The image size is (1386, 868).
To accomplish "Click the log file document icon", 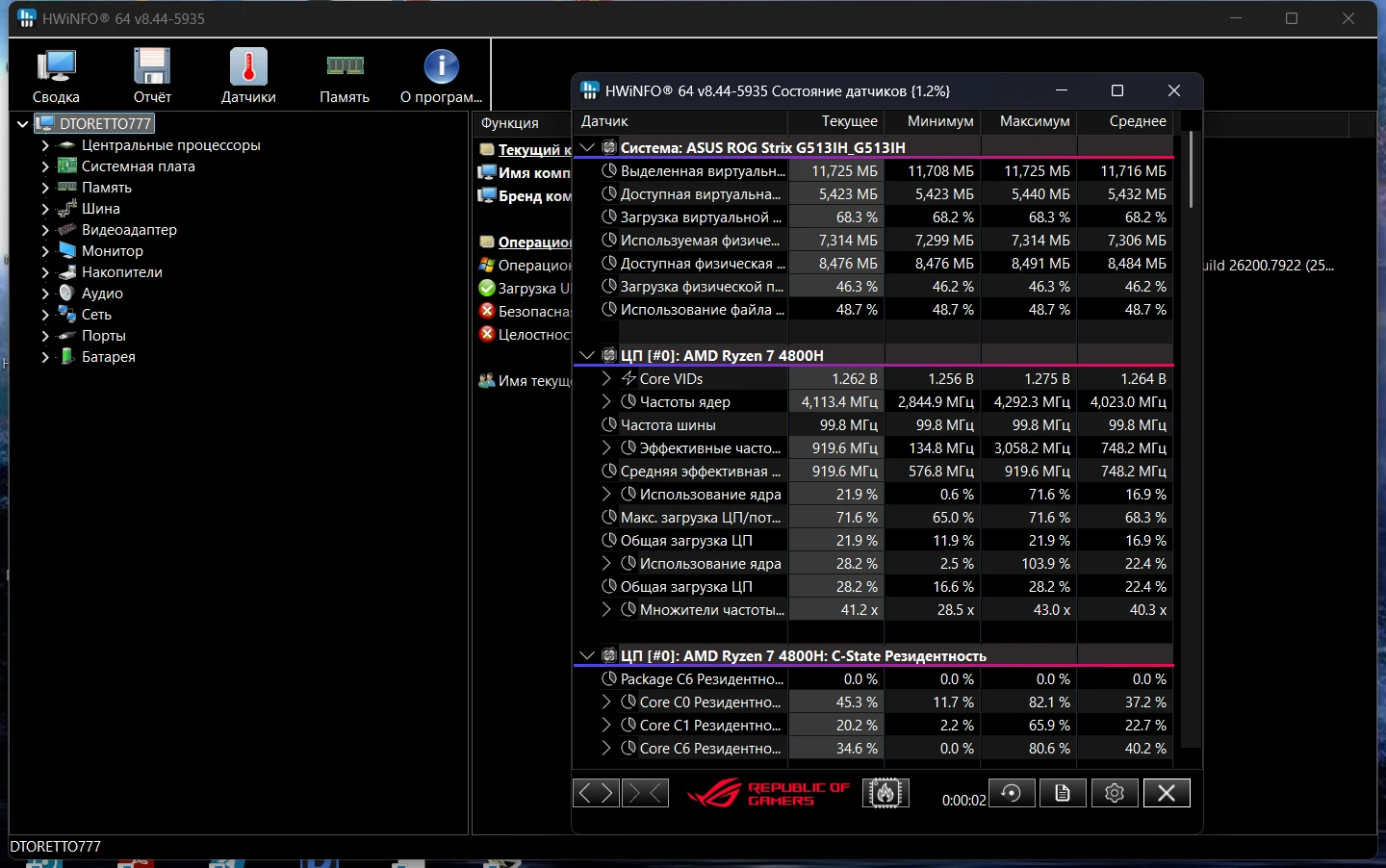I will [x=1063, y=793].
